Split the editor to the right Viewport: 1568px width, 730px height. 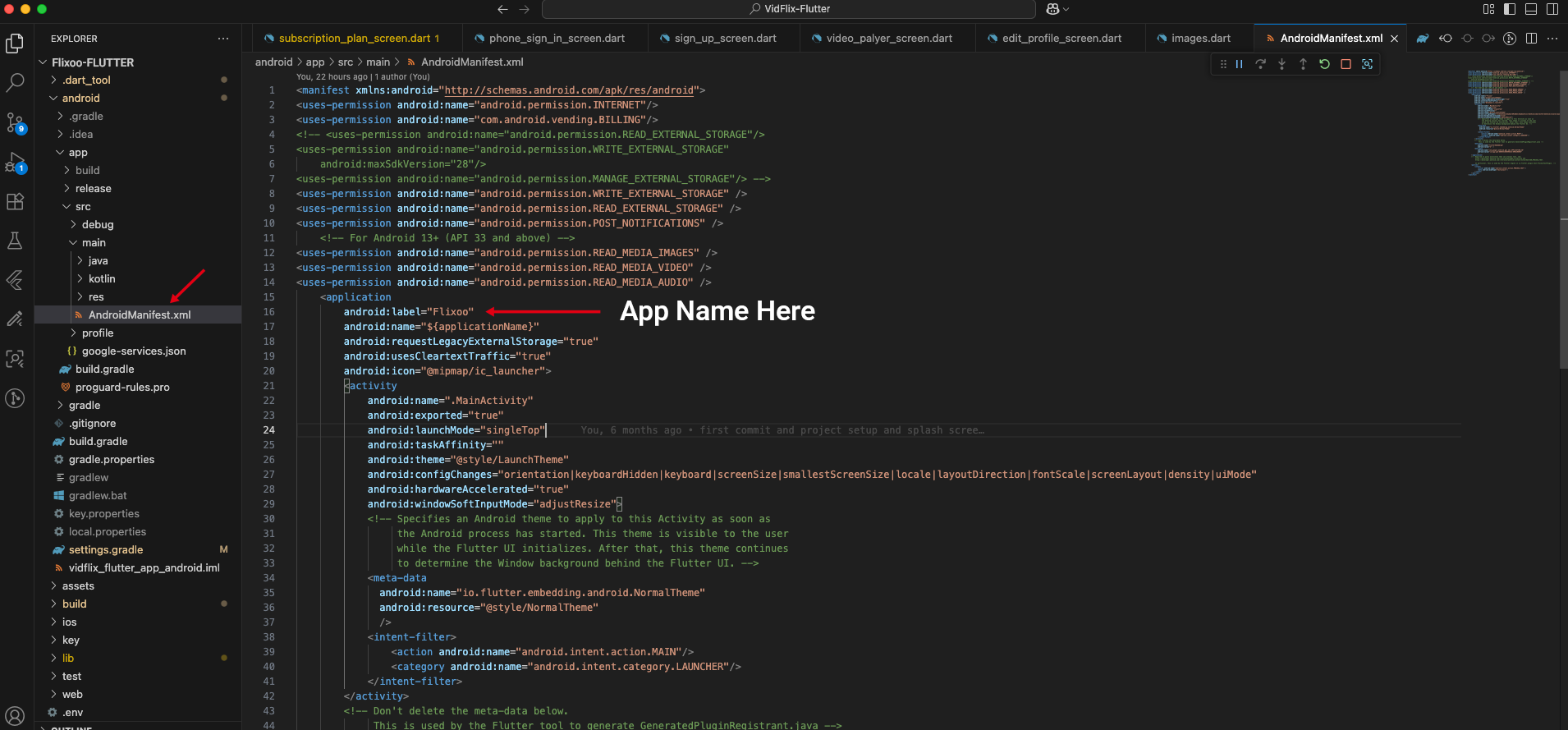click(x=1531, y=39)
